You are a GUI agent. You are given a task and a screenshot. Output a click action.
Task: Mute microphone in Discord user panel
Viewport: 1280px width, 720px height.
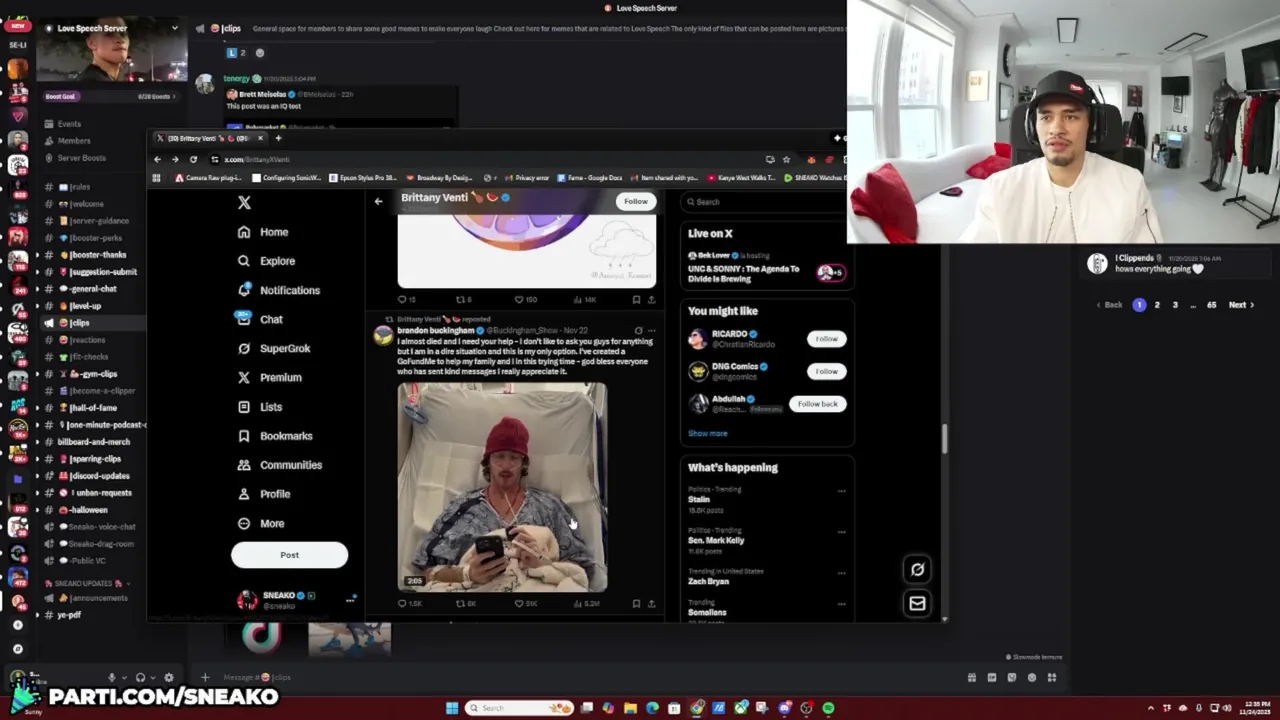112,677
